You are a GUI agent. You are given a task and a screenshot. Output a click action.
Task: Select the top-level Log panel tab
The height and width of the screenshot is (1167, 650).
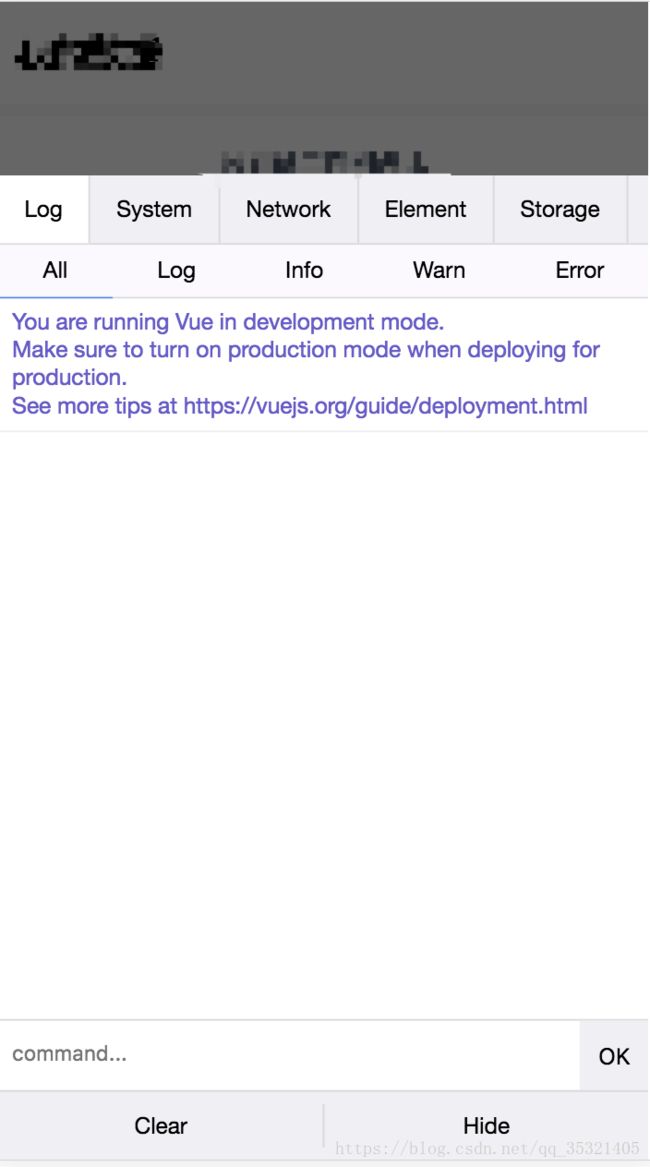[x=43, y=209]
